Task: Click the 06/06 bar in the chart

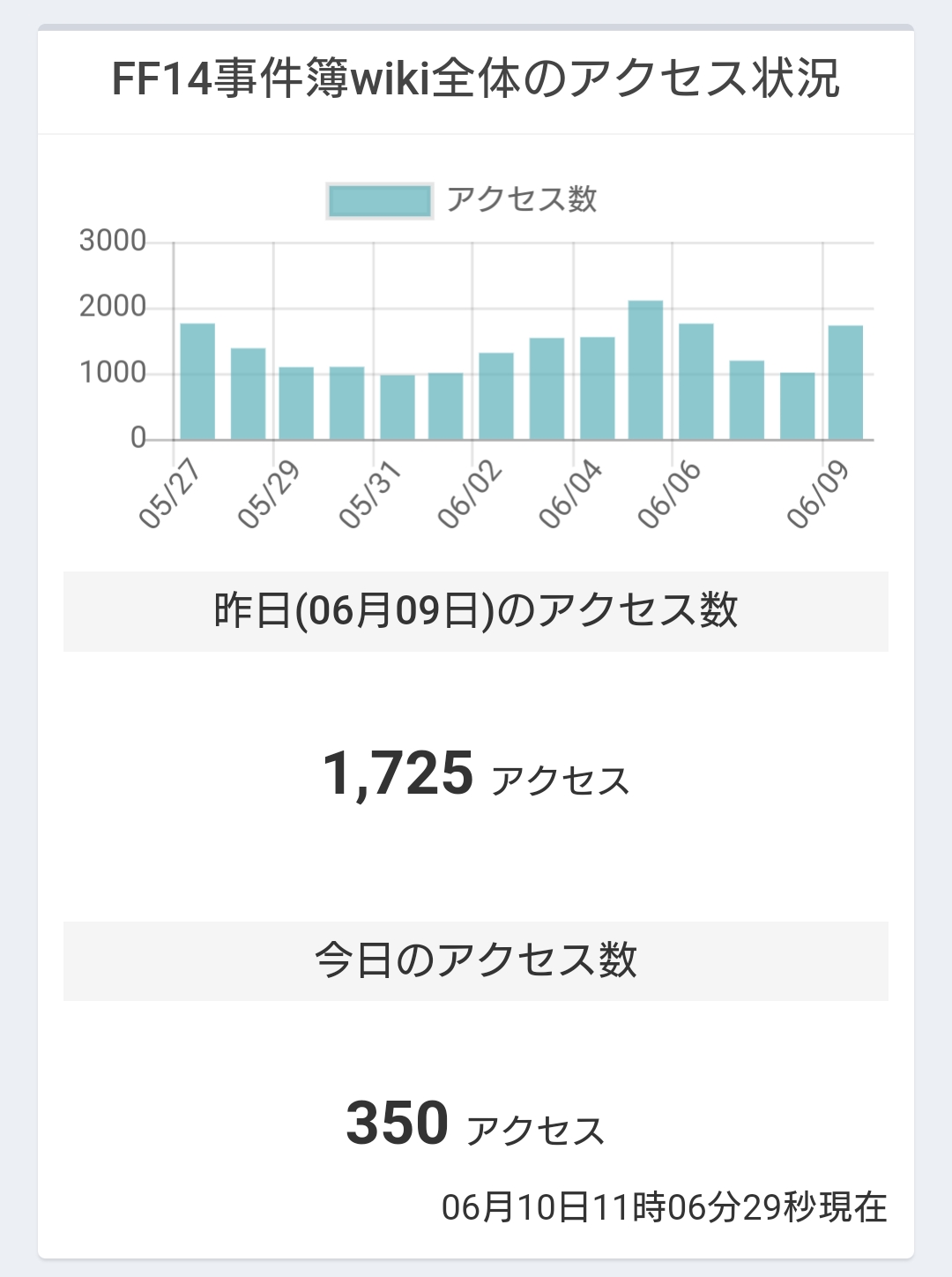Action: 696,381
